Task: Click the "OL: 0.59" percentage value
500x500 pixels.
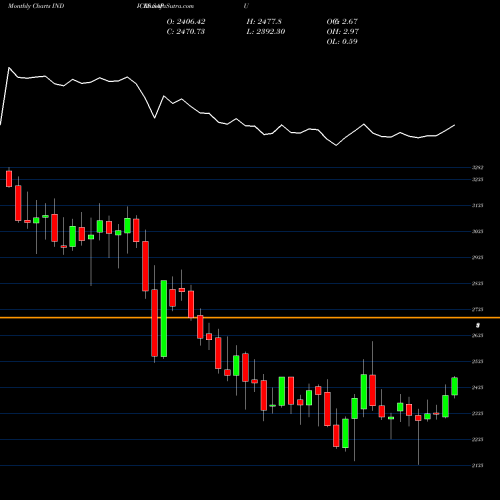Action: 342,42
